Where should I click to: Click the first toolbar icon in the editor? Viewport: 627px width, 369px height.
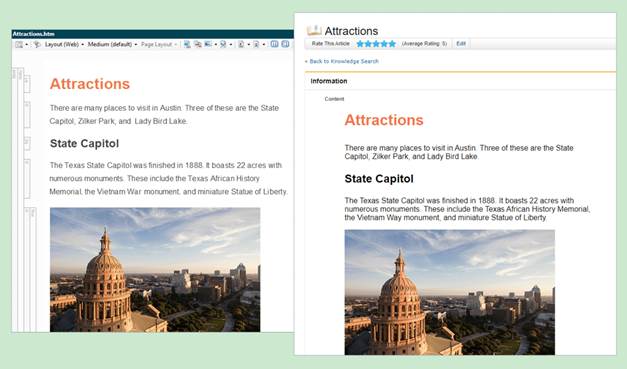click(x=19, y=44)
